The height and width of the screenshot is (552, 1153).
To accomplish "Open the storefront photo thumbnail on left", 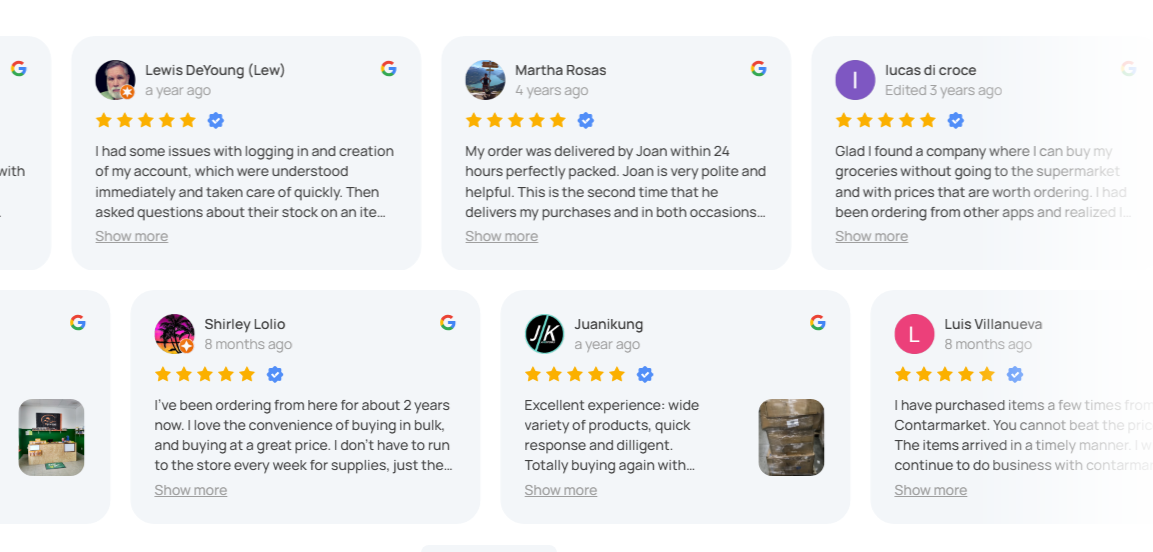I will pyautogui.click(x=51, y=437).
